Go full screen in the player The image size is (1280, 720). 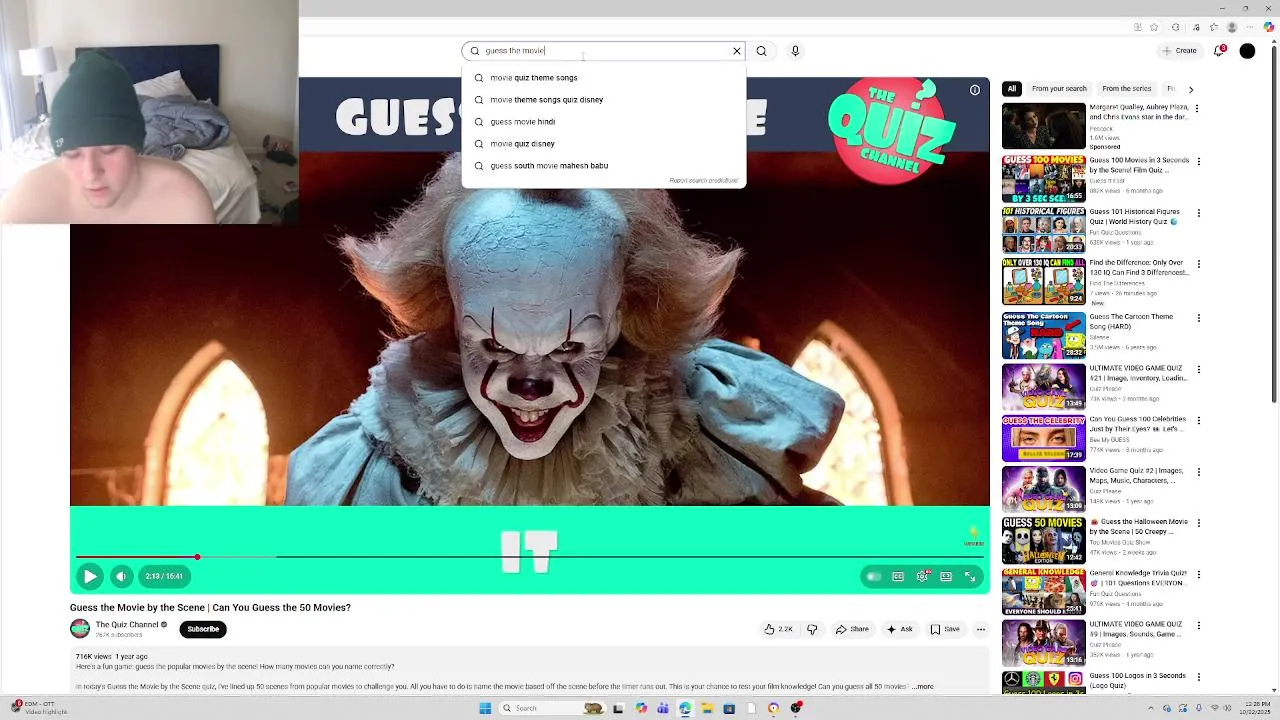[x=970, y=577]
